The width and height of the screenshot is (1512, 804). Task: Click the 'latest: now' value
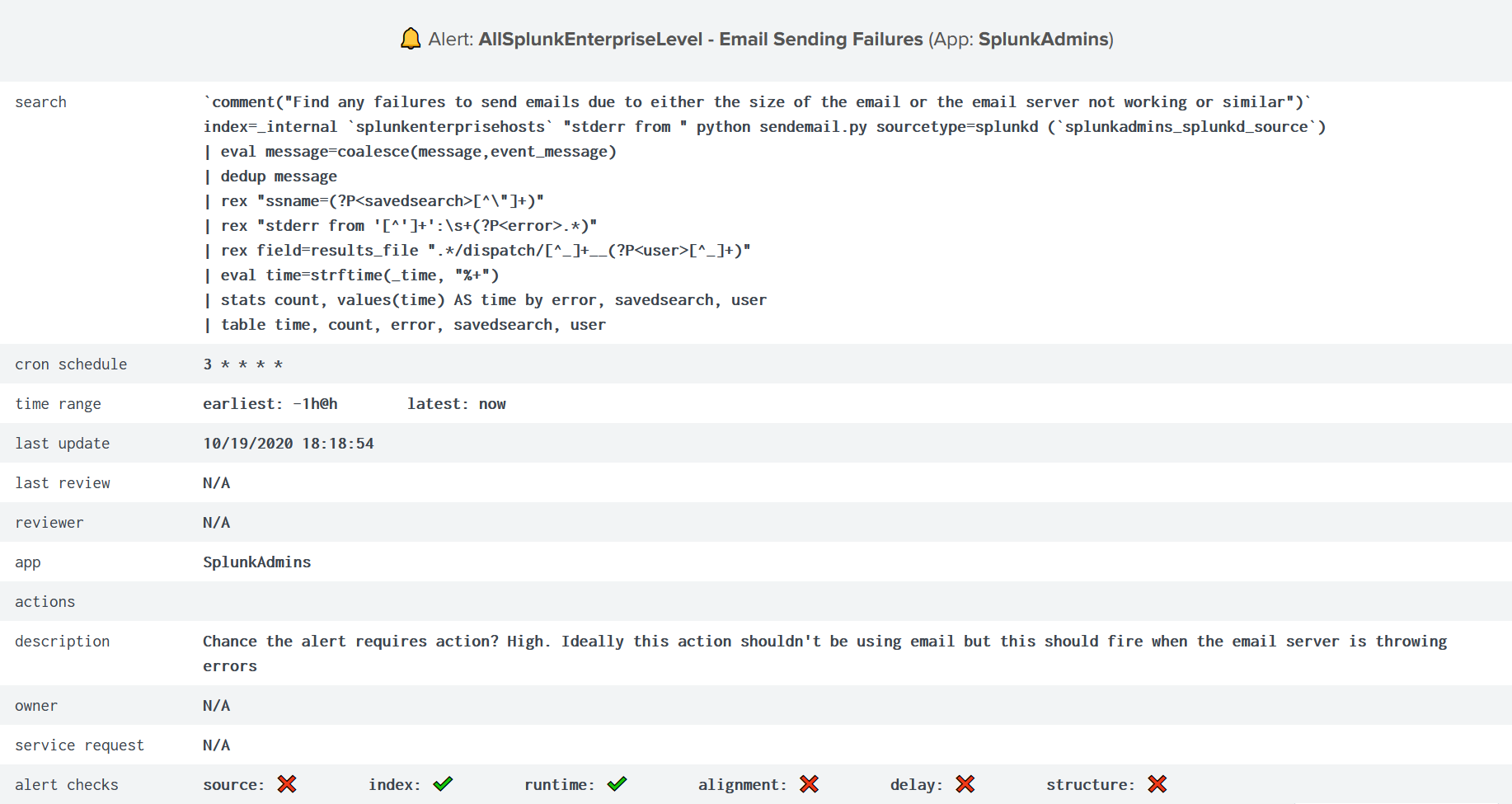(x=457, y=404)
